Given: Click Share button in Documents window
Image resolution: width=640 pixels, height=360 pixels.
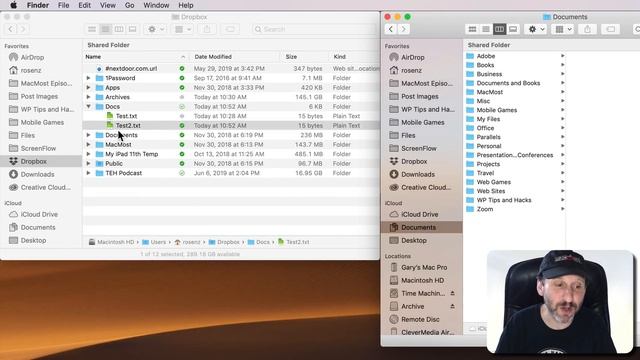Looking at the screenshot, I should coord(587,29).
